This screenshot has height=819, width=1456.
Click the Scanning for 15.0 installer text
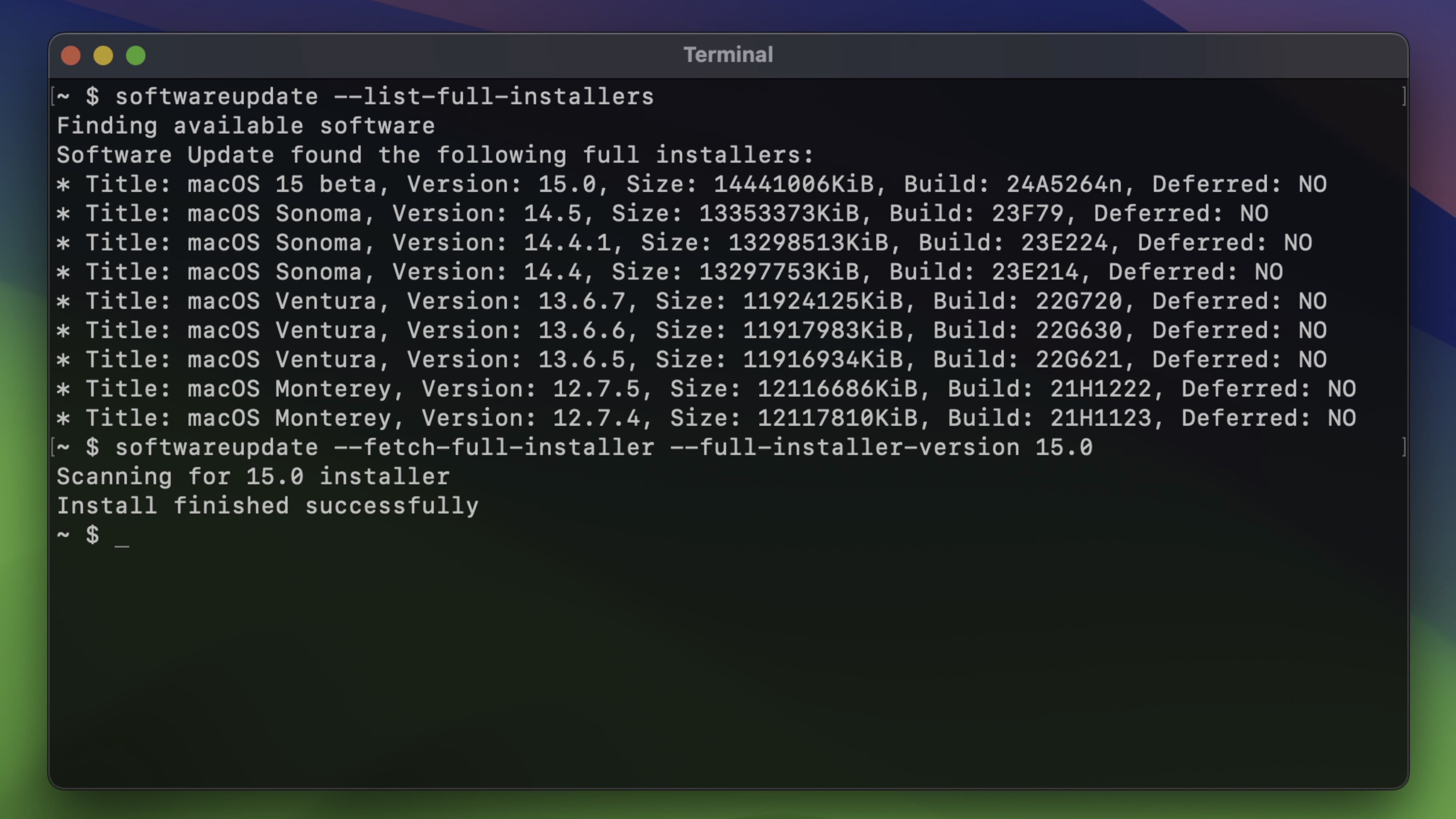(x=253, y=477)
